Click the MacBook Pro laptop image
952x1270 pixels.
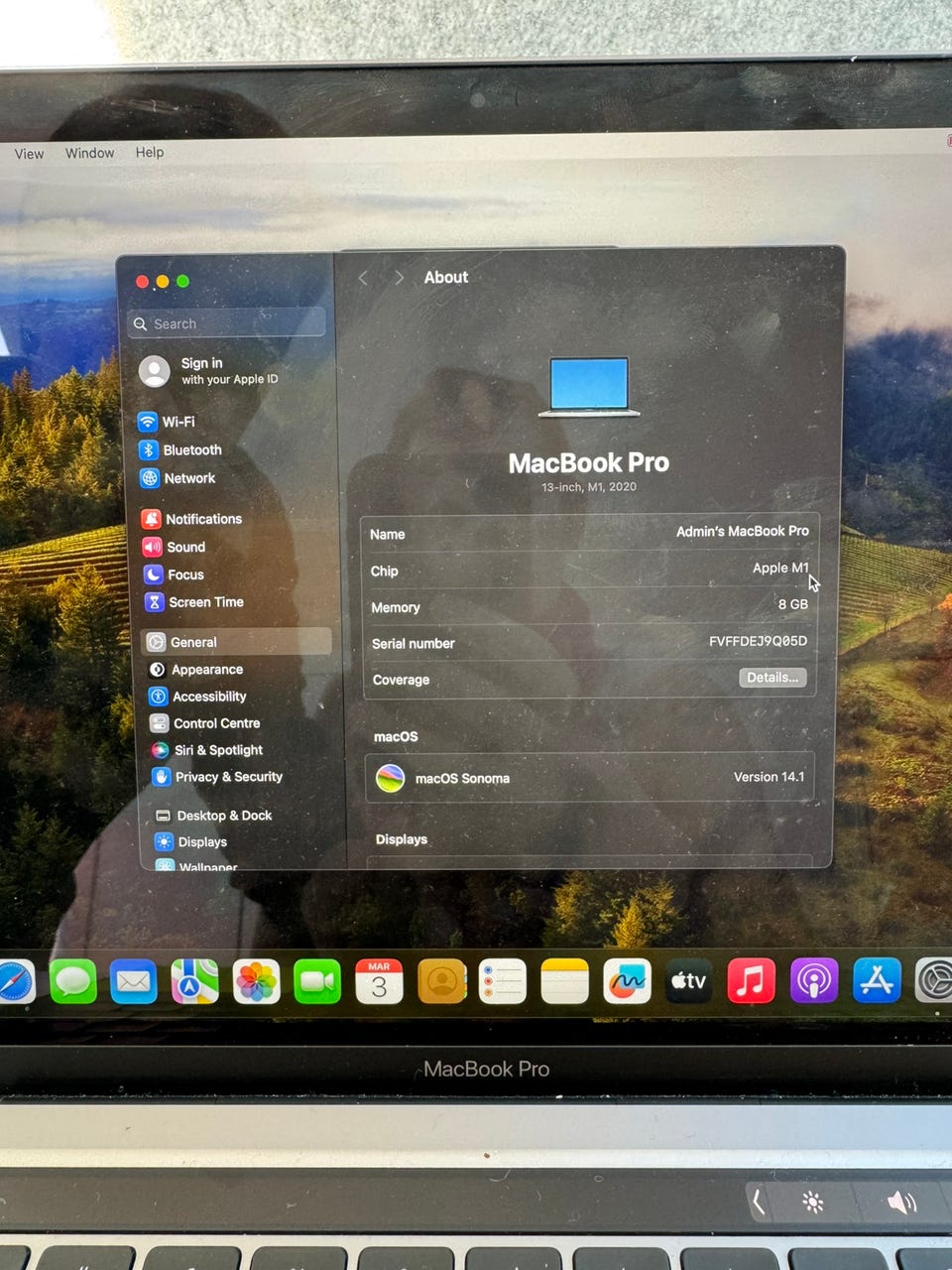[x=589, y=387]
